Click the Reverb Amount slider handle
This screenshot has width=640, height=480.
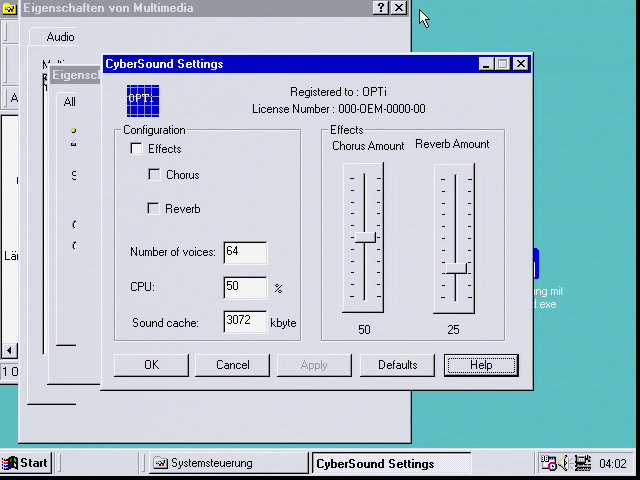click(x=456, y=268)
